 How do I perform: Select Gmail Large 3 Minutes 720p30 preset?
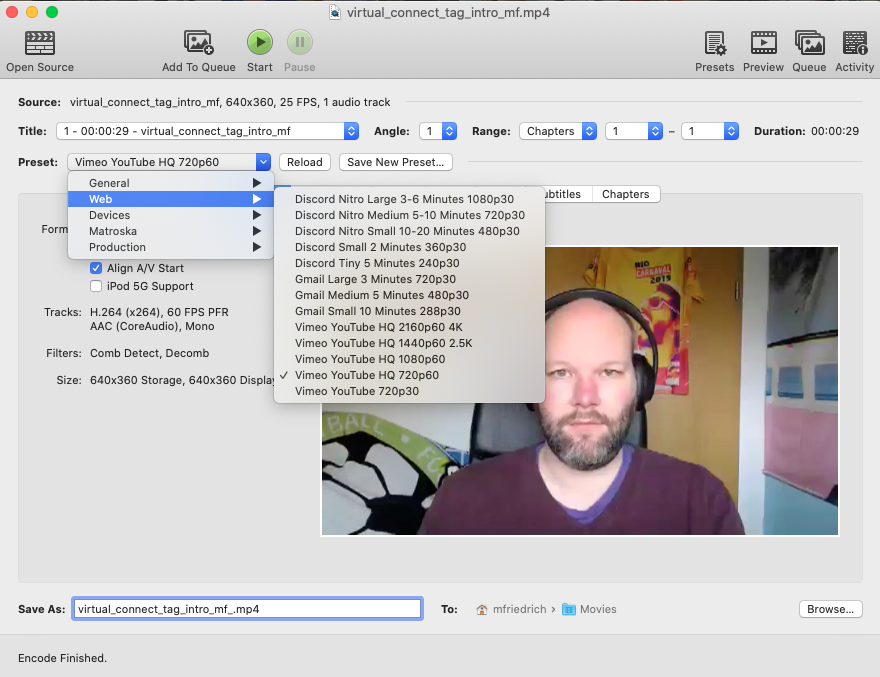point(375,279)
